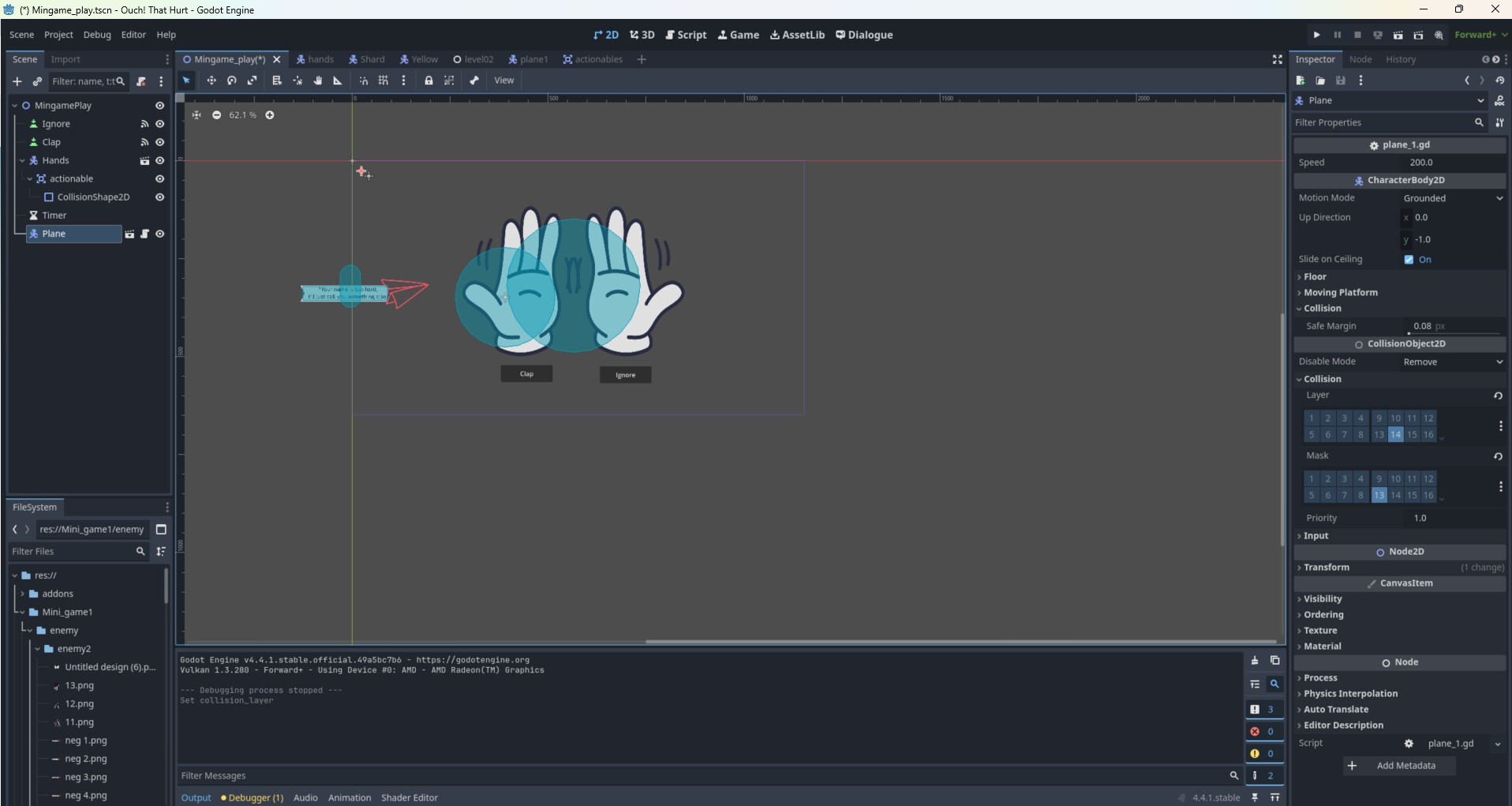Zoom out the canvas view
This screenshot has height=806, width=1512.
click(x=216, y=115)
